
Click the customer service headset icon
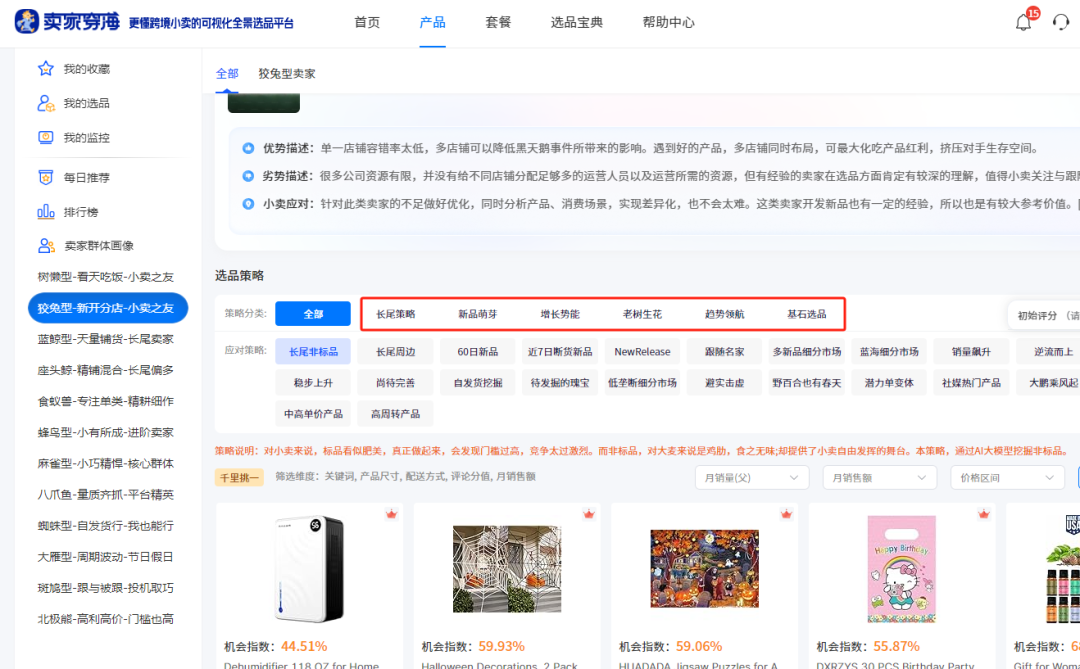[x=1062, y=22]
